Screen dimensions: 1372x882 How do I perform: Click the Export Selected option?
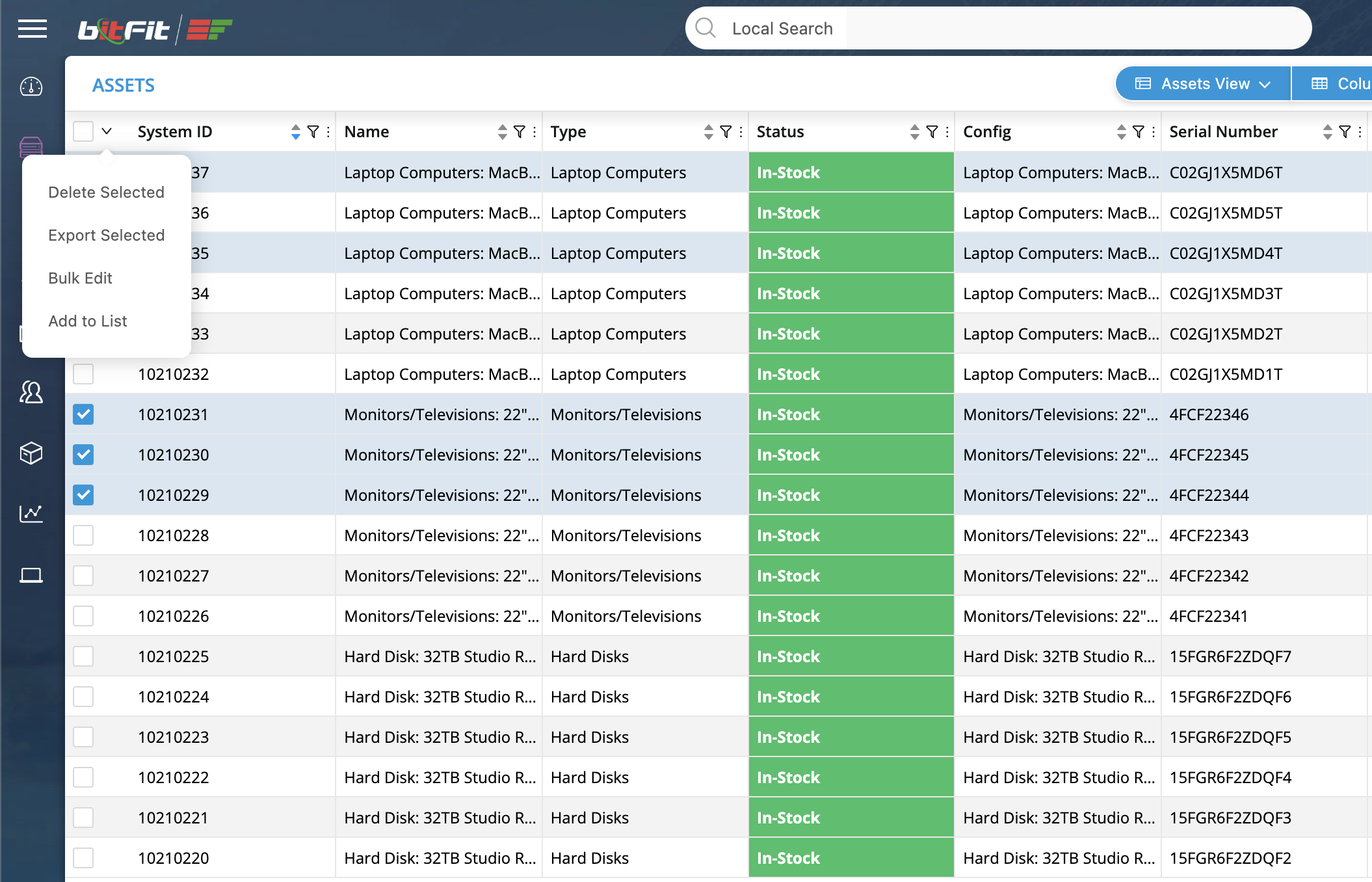click(x=106, y=235)
